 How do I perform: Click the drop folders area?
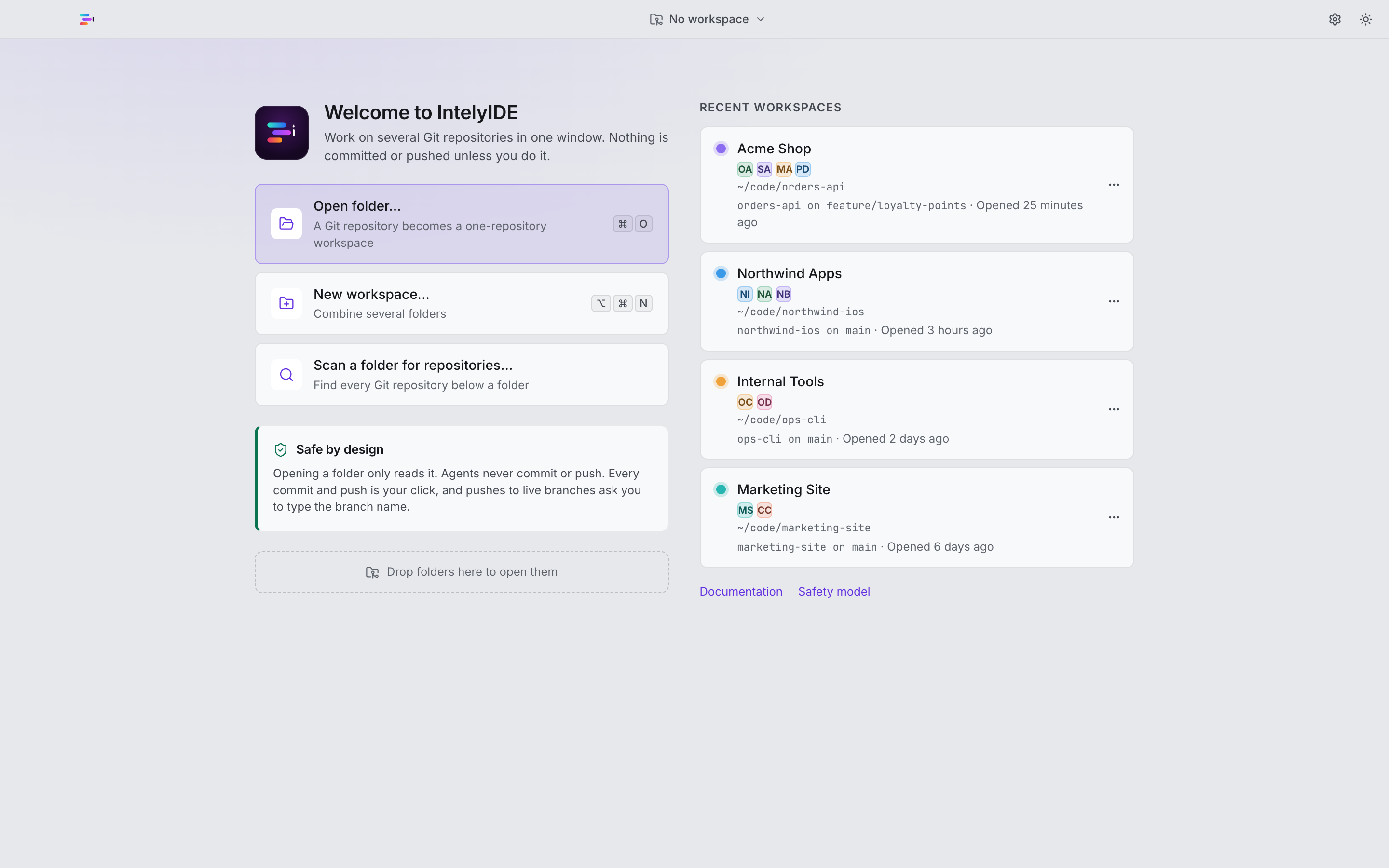[x=462, y=572]
